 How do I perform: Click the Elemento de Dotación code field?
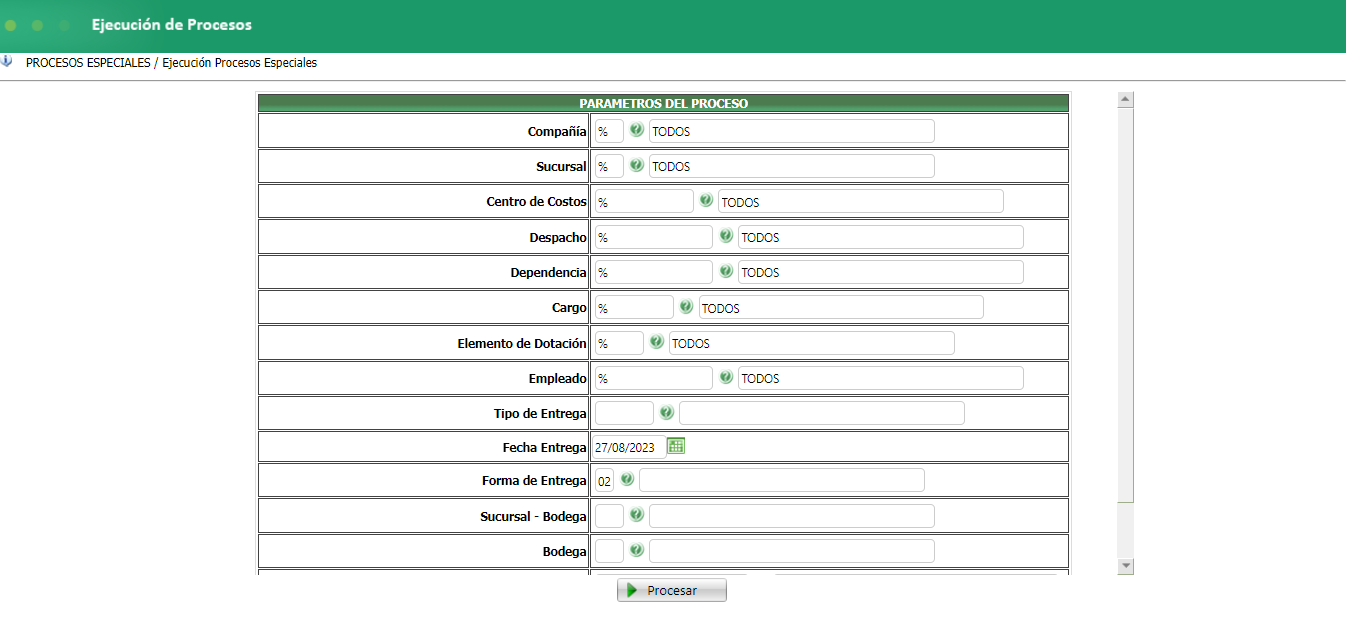pyautogui.click(x=619, y=343)
